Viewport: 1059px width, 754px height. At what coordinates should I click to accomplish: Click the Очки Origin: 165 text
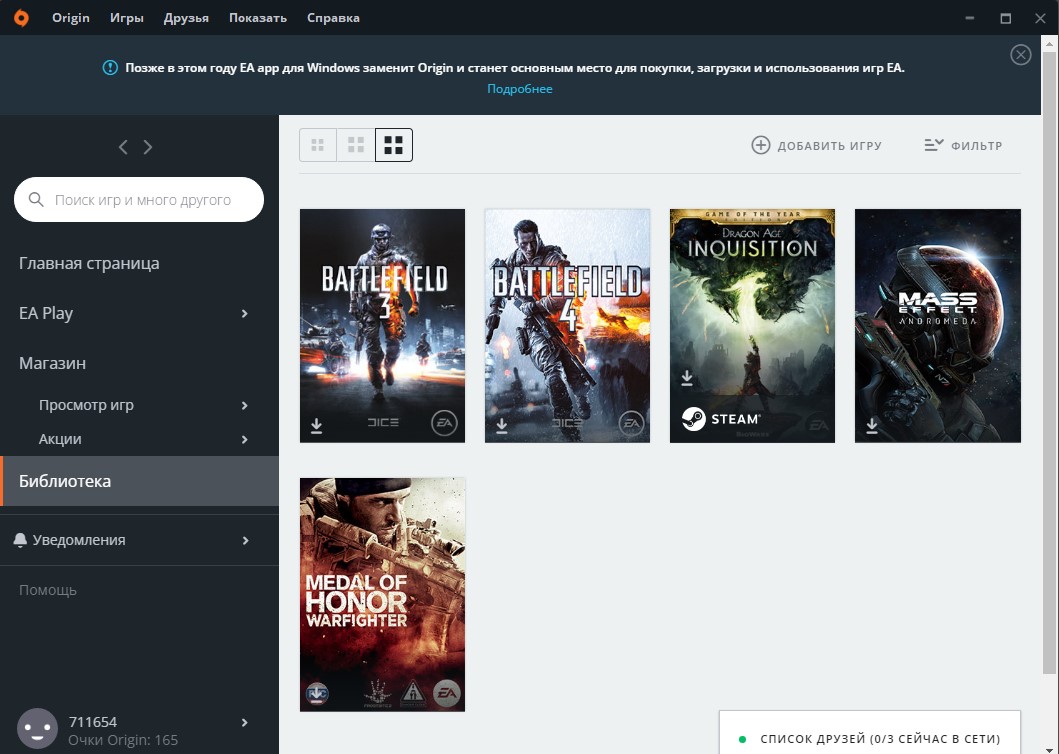[123, 740]
